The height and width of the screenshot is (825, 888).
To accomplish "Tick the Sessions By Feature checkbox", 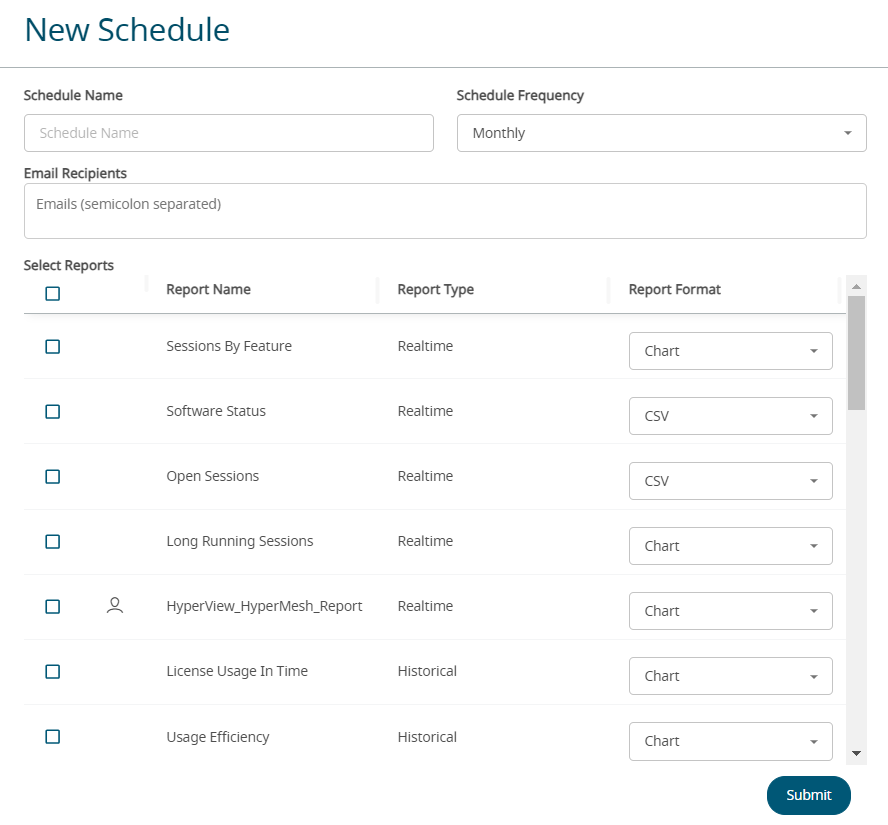I will (53, 347).
